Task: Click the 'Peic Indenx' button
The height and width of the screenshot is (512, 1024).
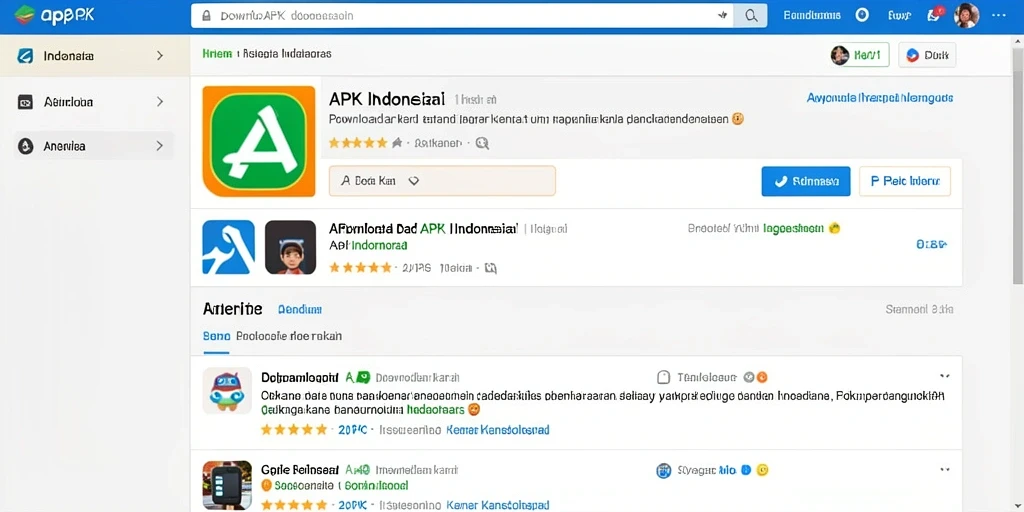Action: coord(904,181)
